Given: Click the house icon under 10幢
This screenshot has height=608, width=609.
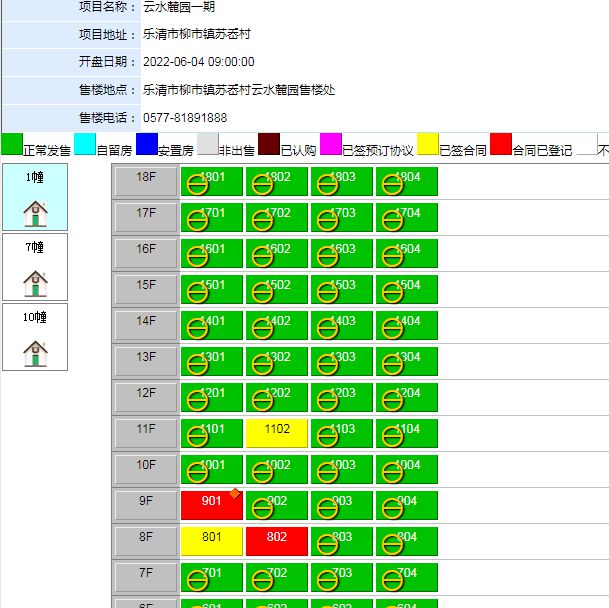Looking at the screenshot, I should point(36,353).
